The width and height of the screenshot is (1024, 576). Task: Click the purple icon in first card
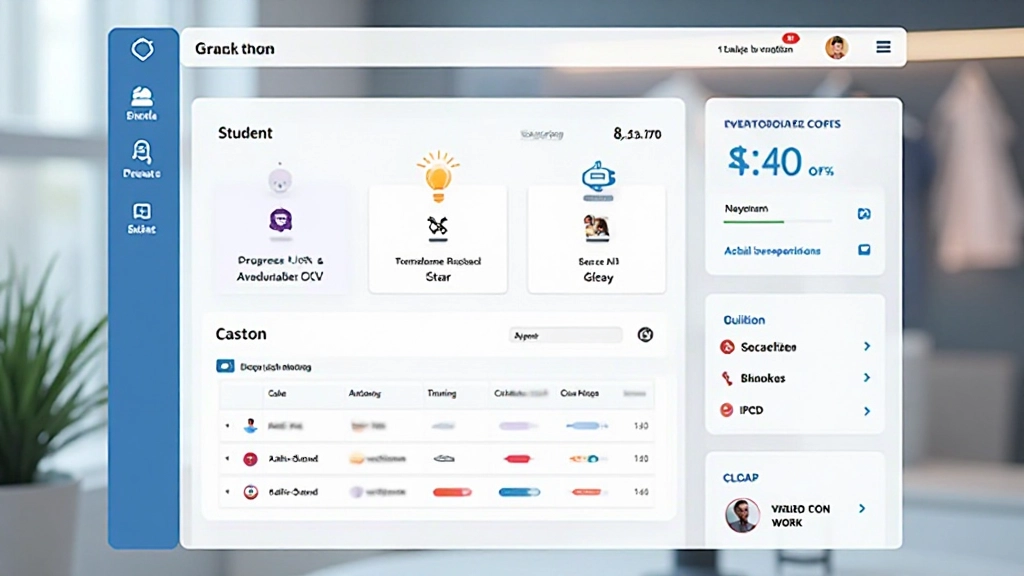[280, 221]
